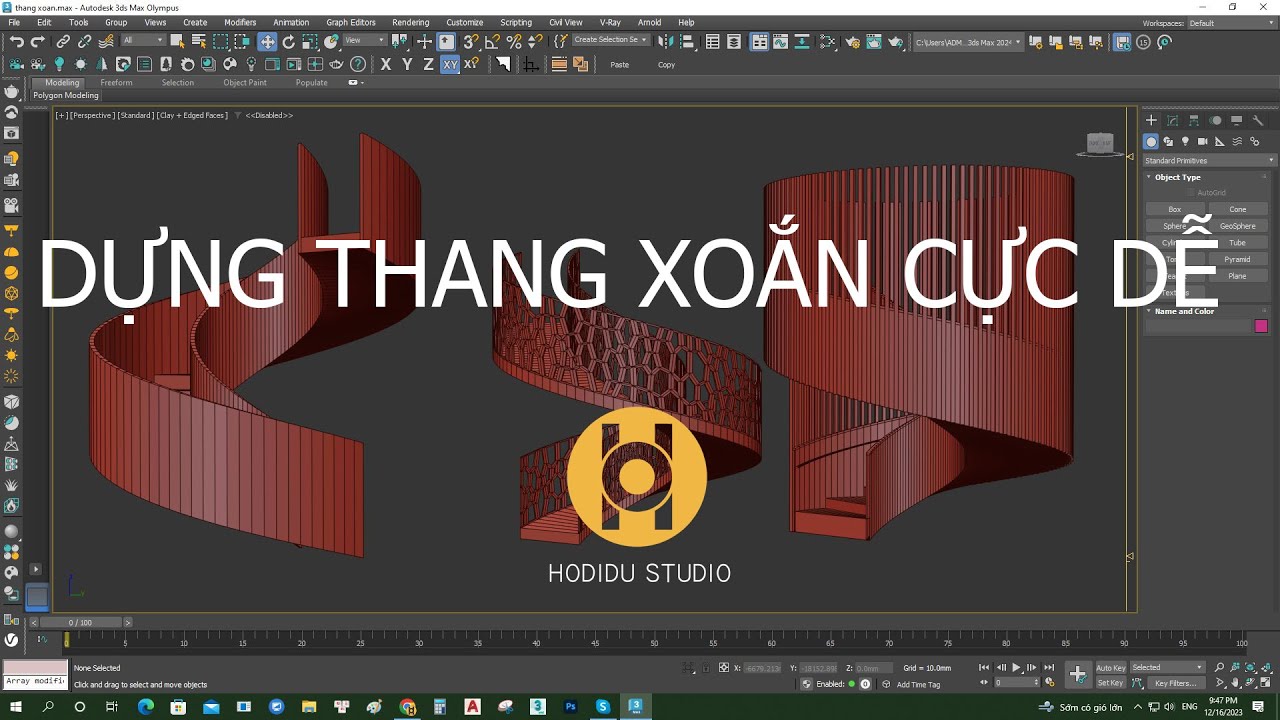This screenshot has height=720, width=1280.
Task: Click the Undo arrow icon
Action: click(17, 41)
